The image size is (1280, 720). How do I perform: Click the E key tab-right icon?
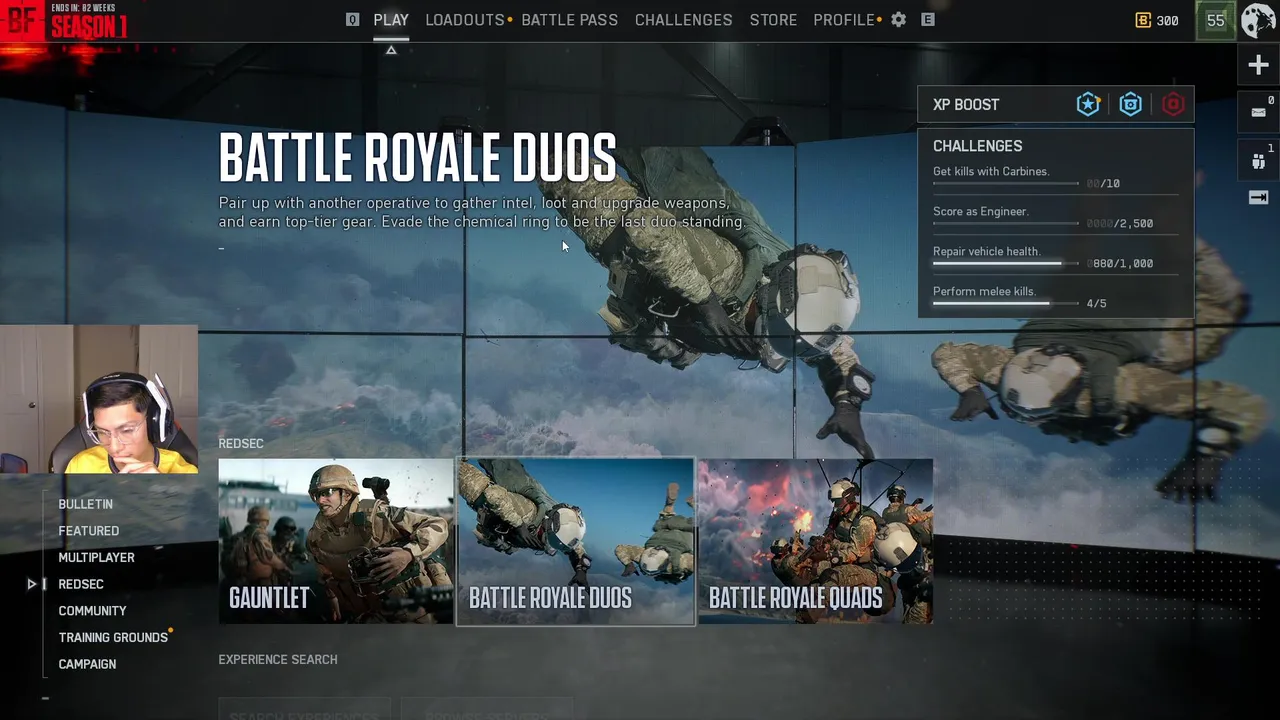tap(928, 20)
